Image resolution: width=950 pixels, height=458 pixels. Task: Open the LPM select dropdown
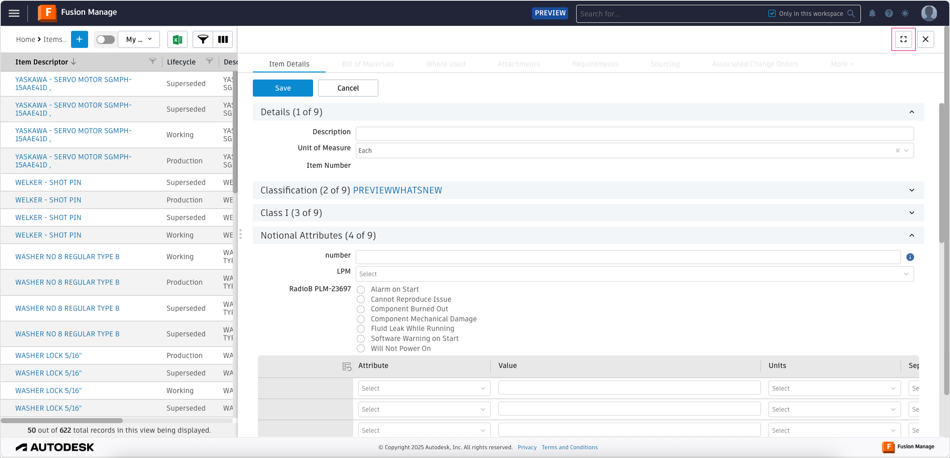coord(634,274)
